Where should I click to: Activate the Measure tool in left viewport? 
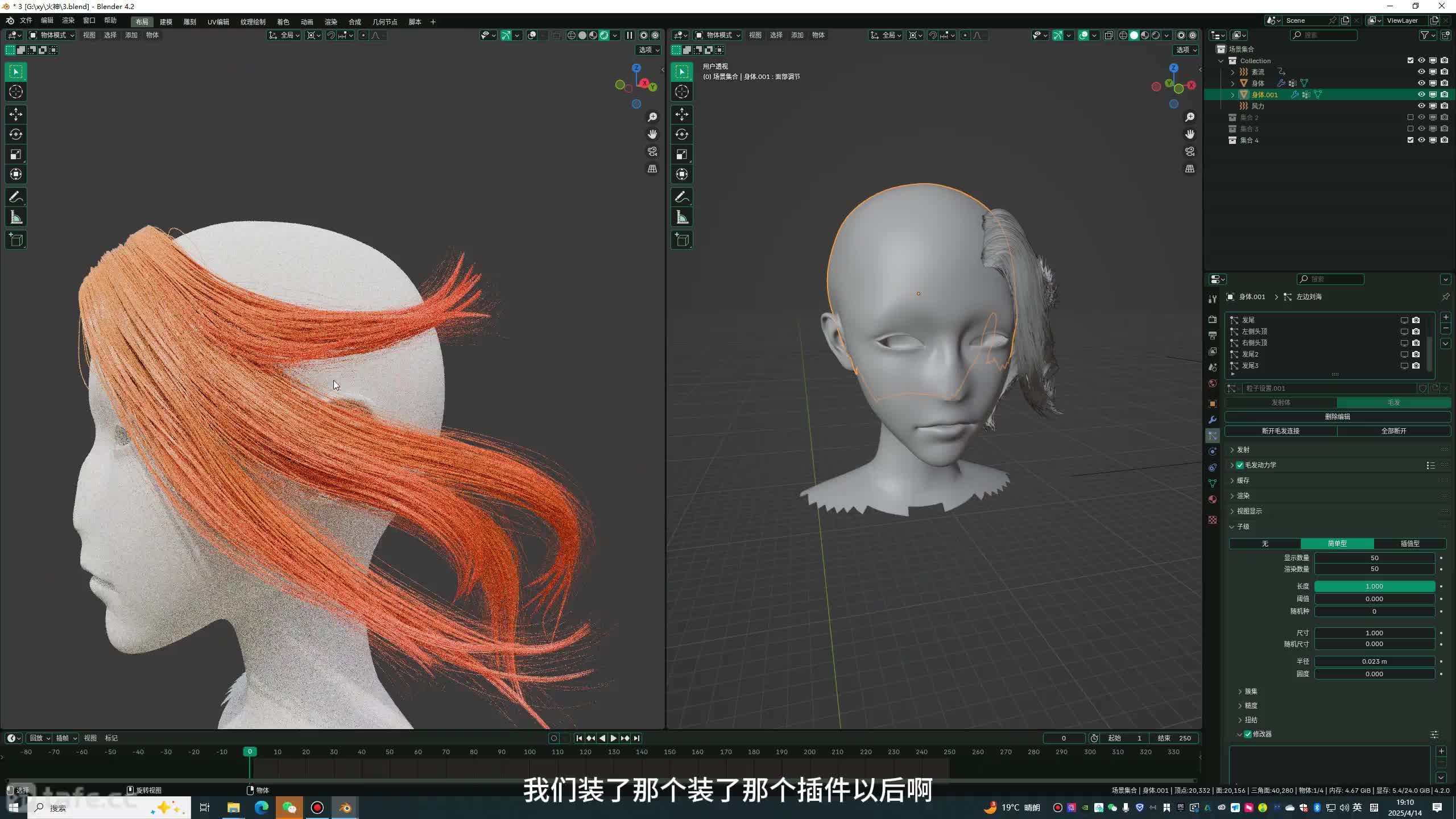click(16, 217)
